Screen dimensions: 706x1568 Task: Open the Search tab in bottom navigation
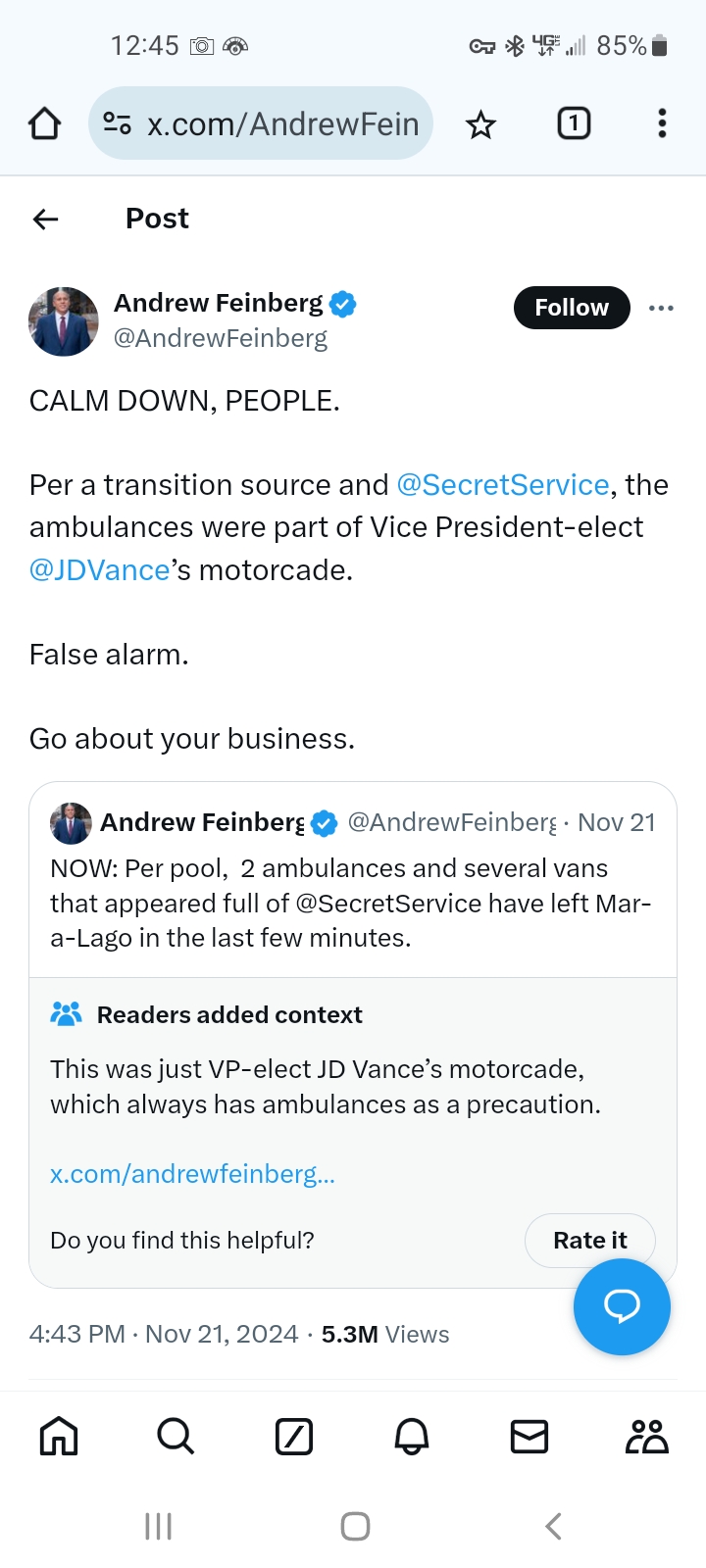(176, 1437)
